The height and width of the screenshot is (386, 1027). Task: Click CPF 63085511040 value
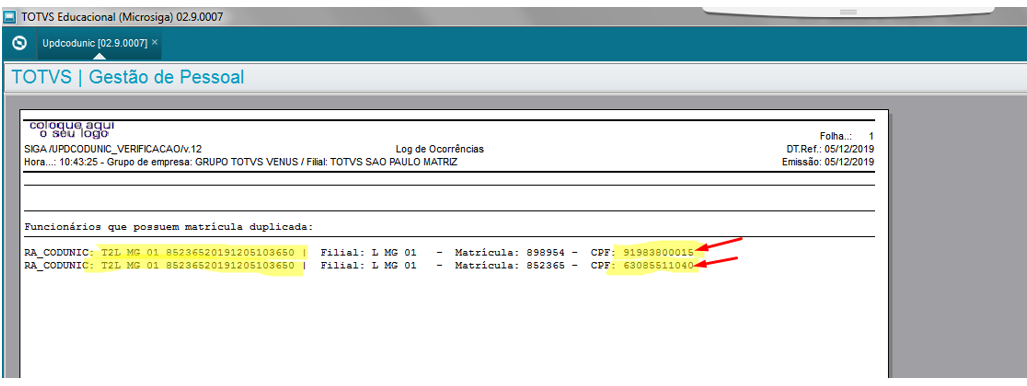658,265
